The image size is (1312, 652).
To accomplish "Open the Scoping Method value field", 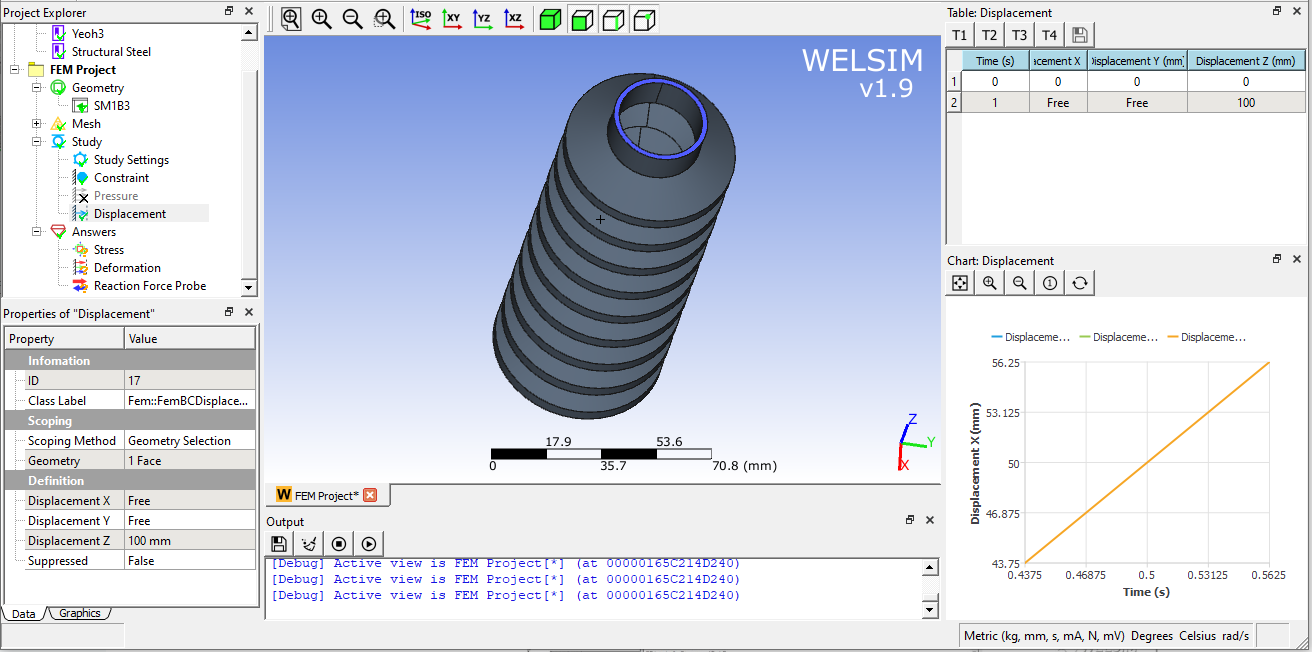I will 190,441.
